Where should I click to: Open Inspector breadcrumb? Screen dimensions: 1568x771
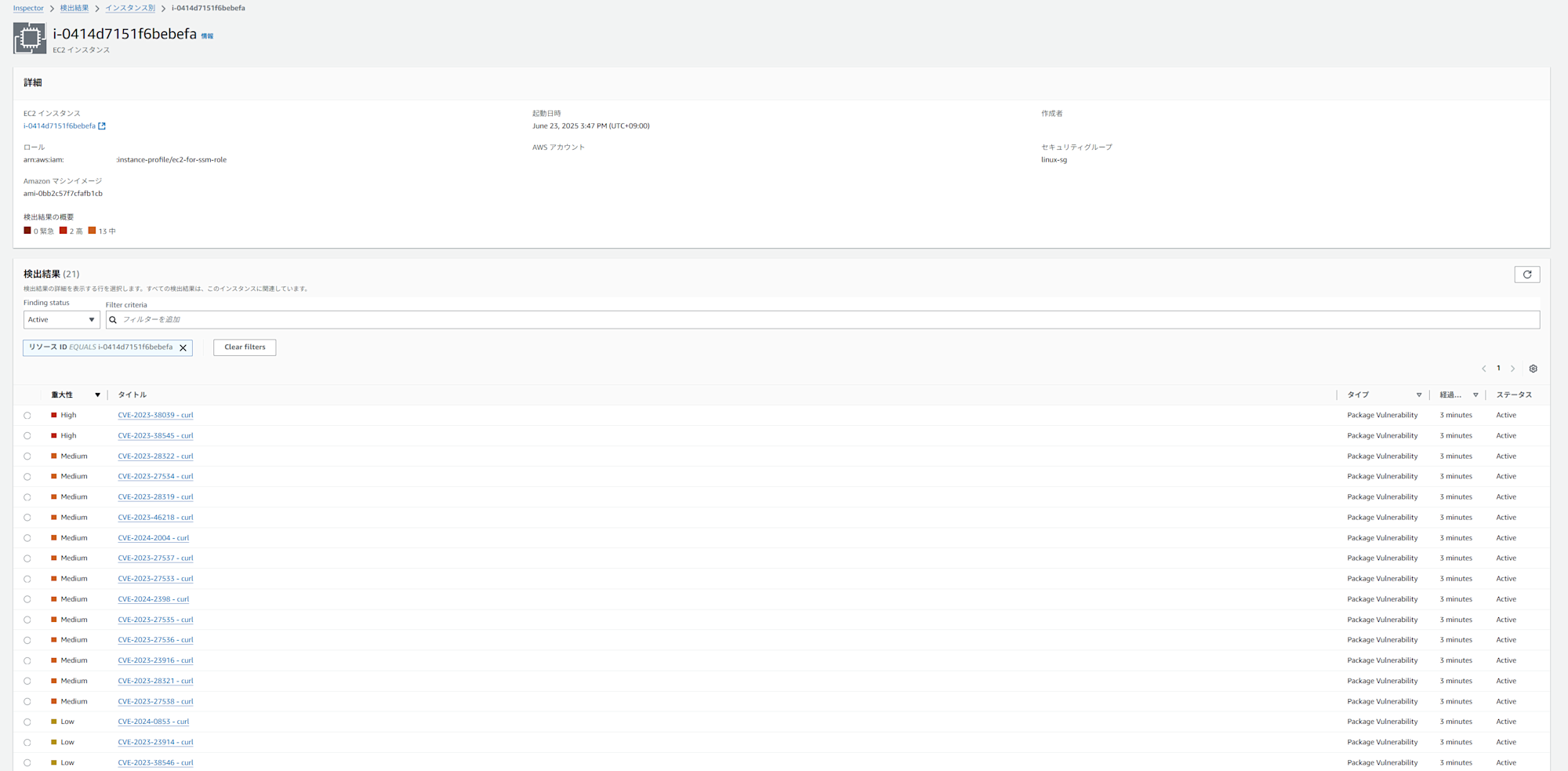tap(28, 8)
